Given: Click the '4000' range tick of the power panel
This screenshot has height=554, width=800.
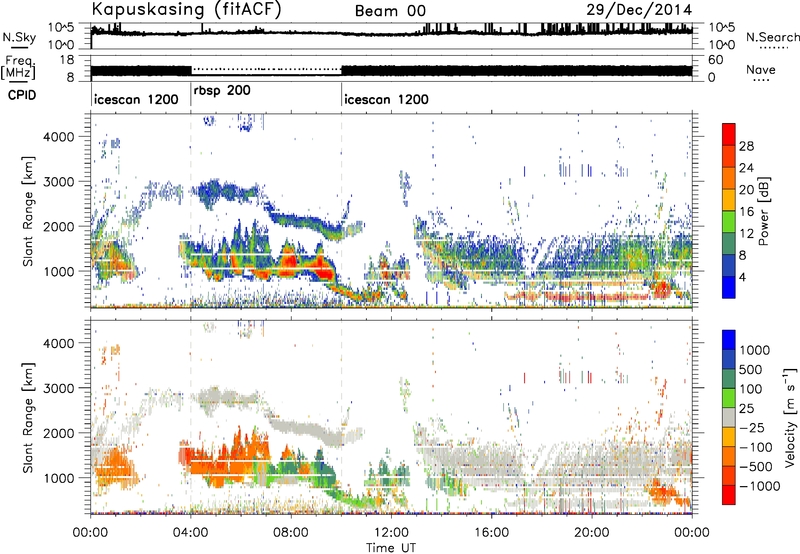Looking at the screenshot, I should (58, 137).
